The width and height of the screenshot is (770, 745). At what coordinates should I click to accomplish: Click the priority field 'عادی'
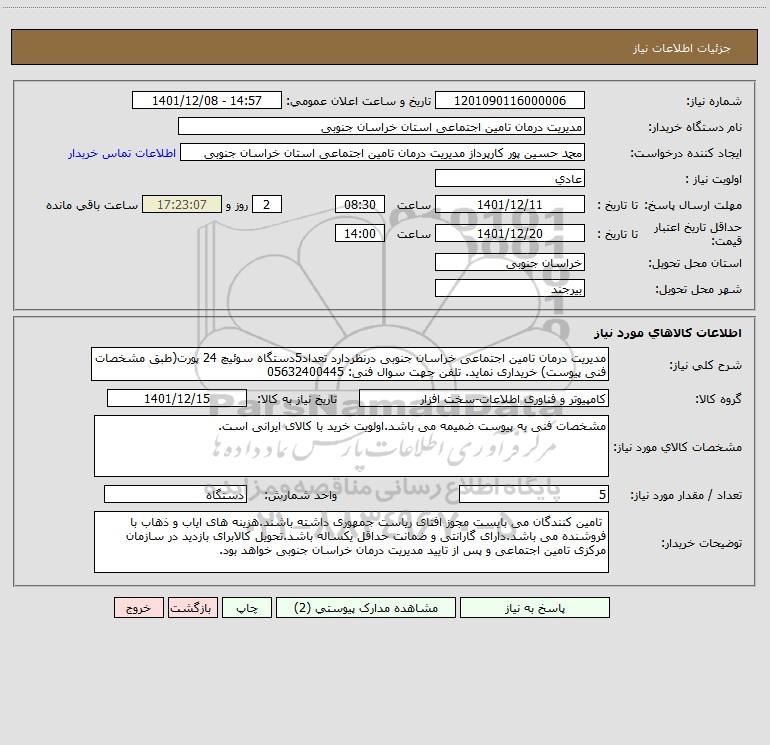tap(510, 178)
